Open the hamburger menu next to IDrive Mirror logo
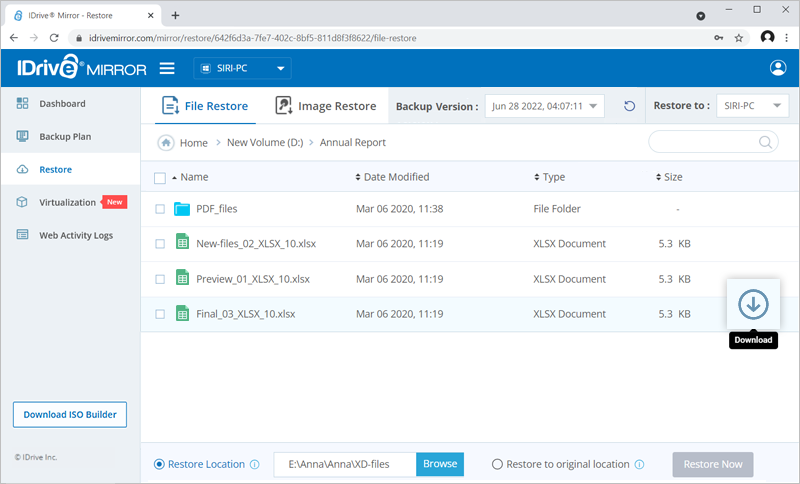 point(167,68)
